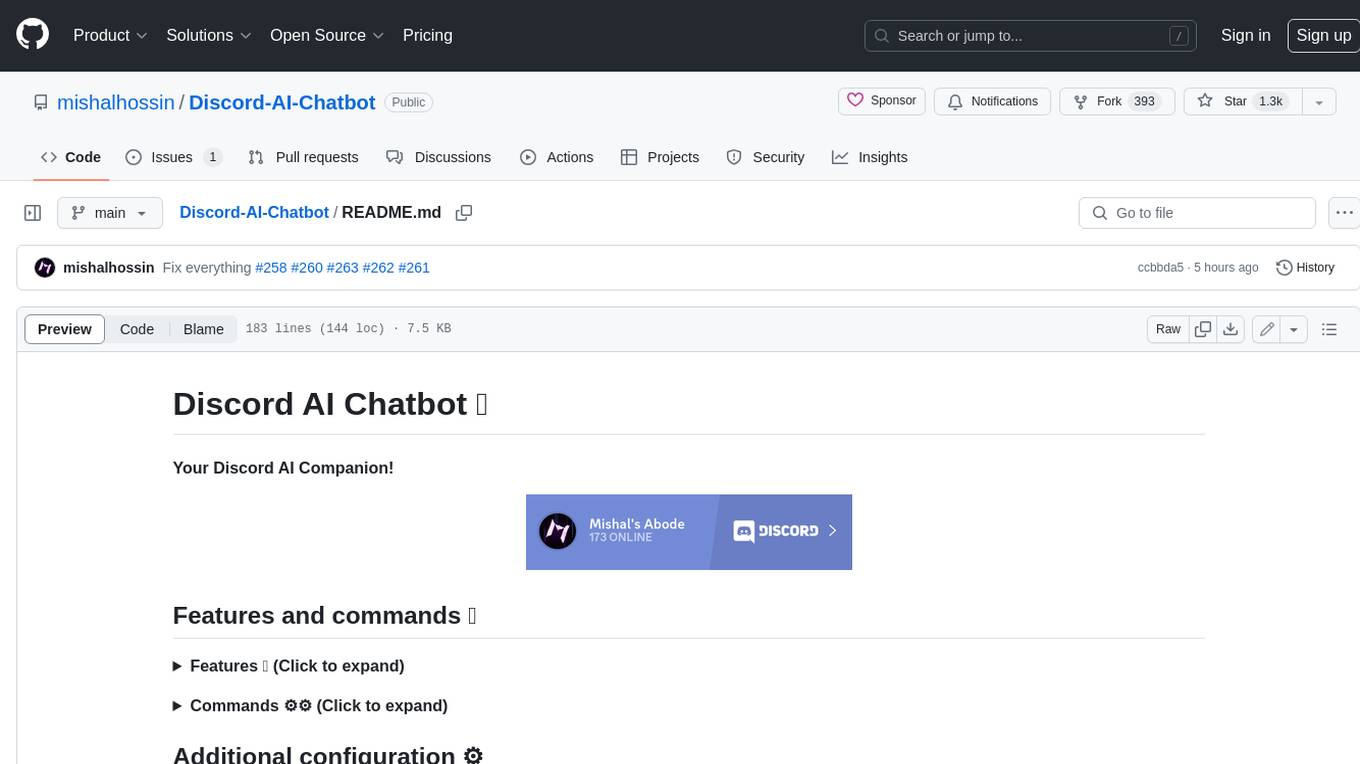This screenshot has height=764, width=1360.
Task: Switch to the Issues tab
Action: (x=173, y=157)
